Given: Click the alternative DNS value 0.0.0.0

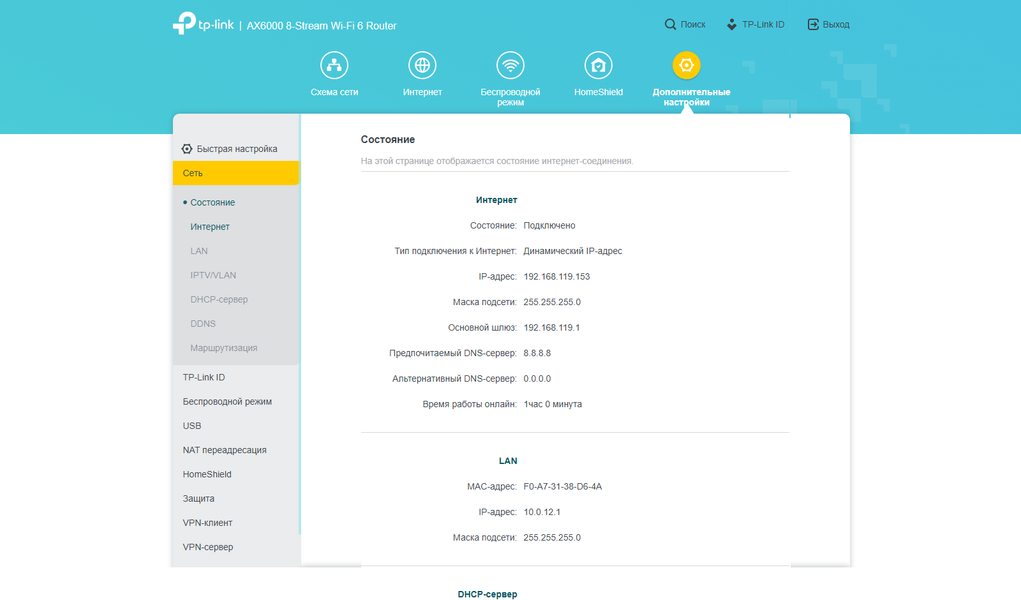Looking at the screenshot, I should 537,379.
